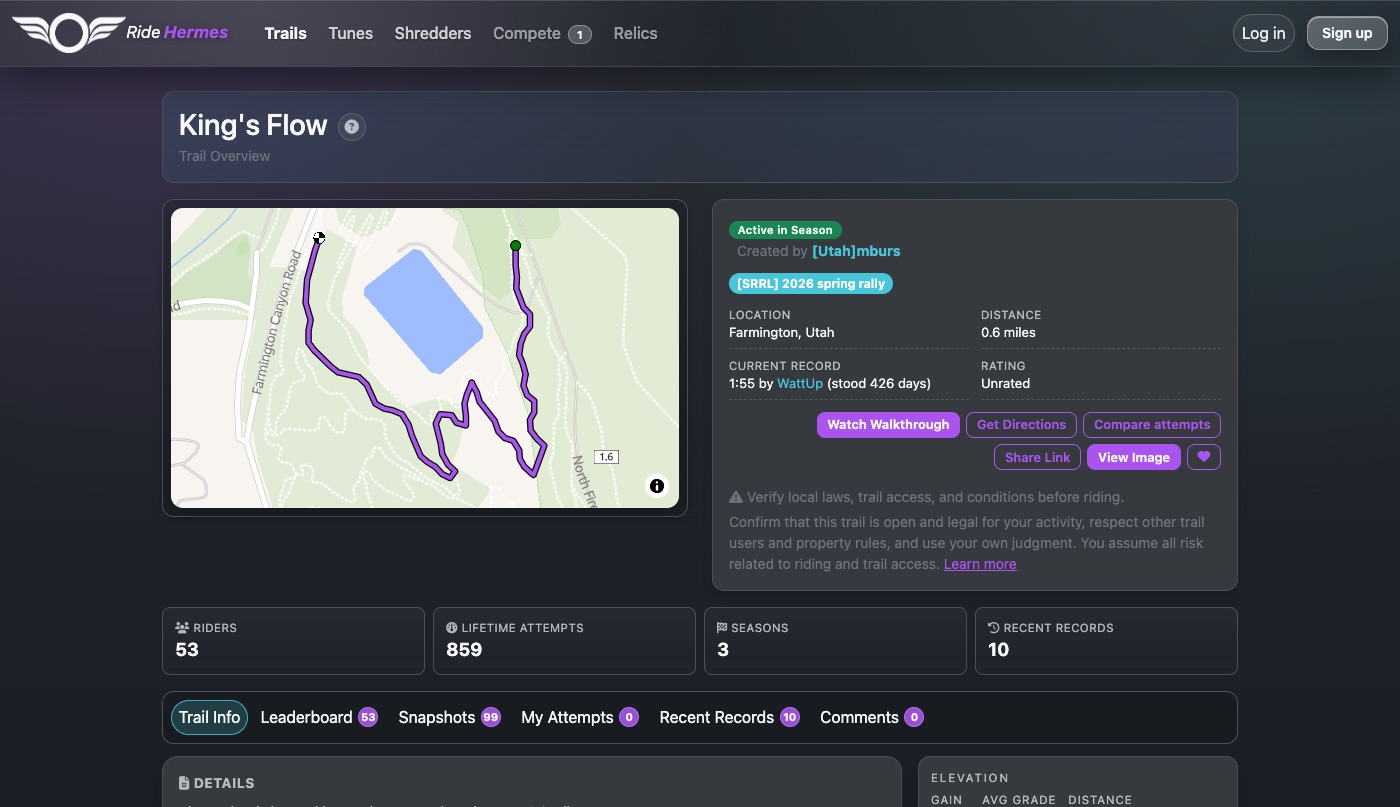Click the Seasons value 3
1400x807 pixels.
[723, 650]
